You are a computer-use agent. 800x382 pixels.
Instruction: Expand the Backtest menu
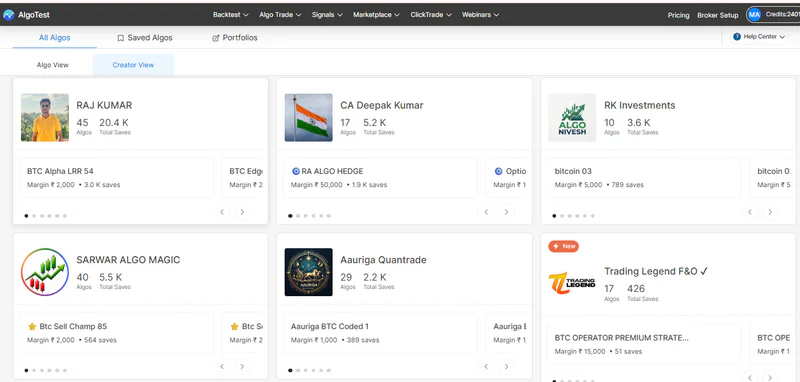[x=231, y=15]
